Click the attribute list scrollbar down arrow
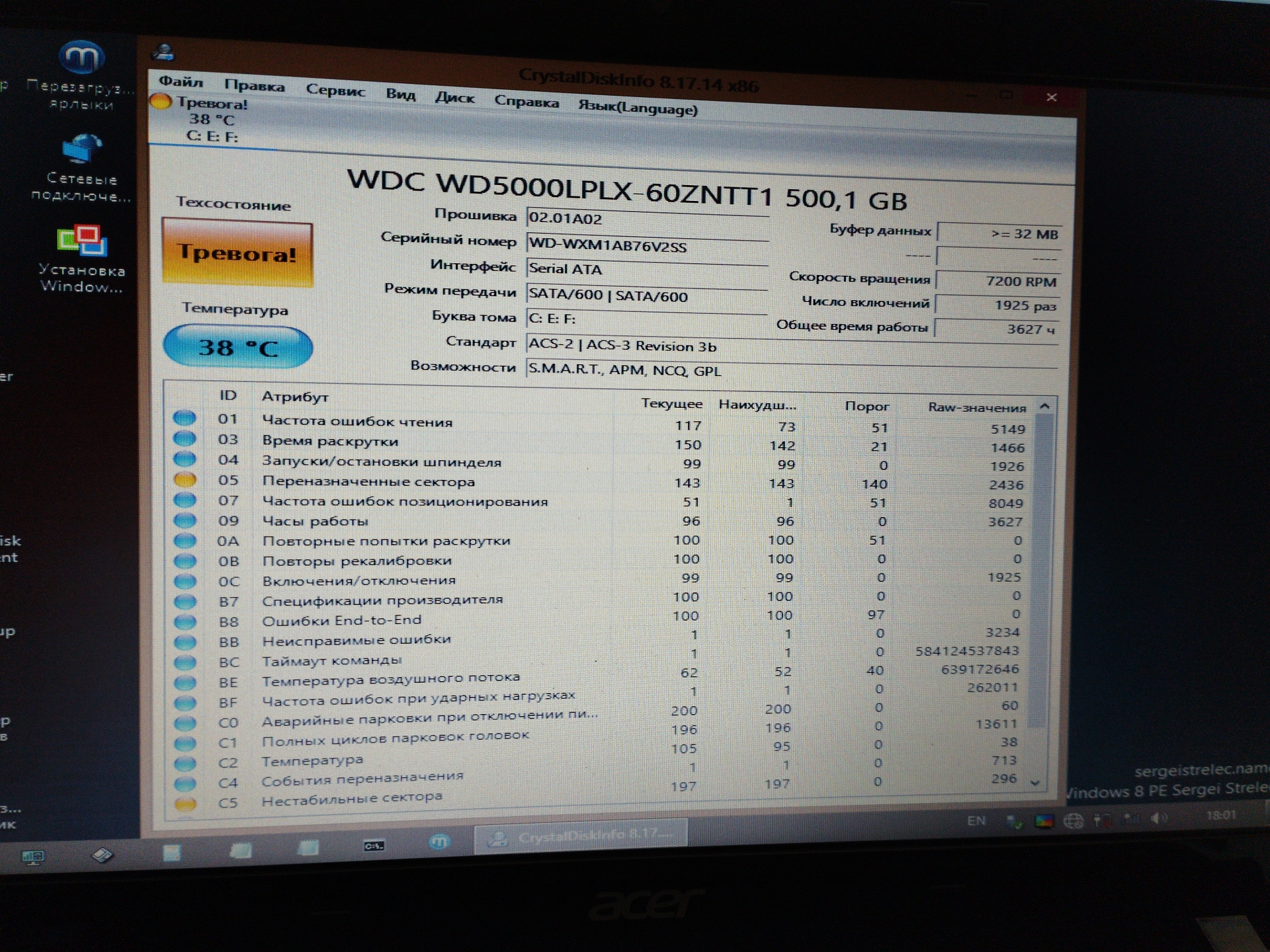 click(x=1036, y=783)
